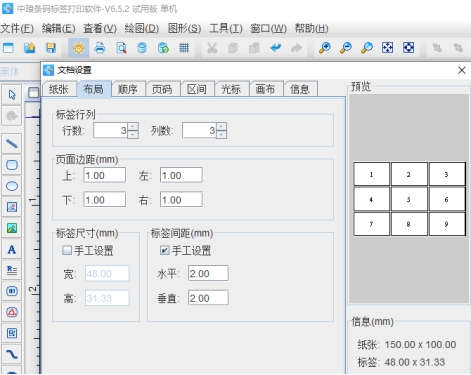The image size is (471, 375).
Task: Switch to the 页码 tab
Action: point(162,89)
